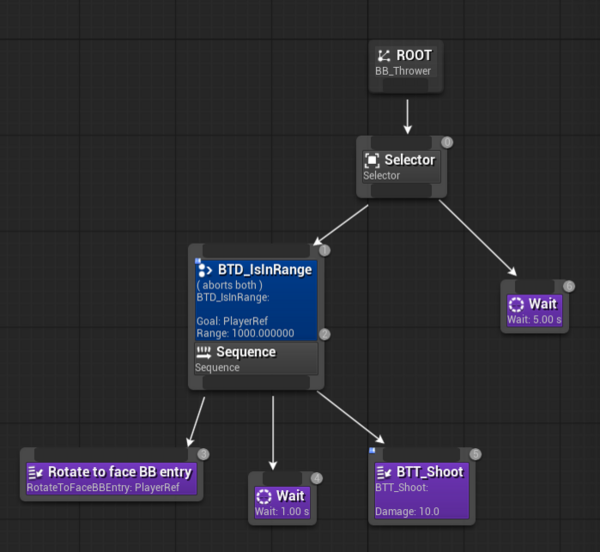This screenshot has width=600, height=552.
Task: Click the Wait 1.00 s dashed circle icon
Action: coord(264,497)
